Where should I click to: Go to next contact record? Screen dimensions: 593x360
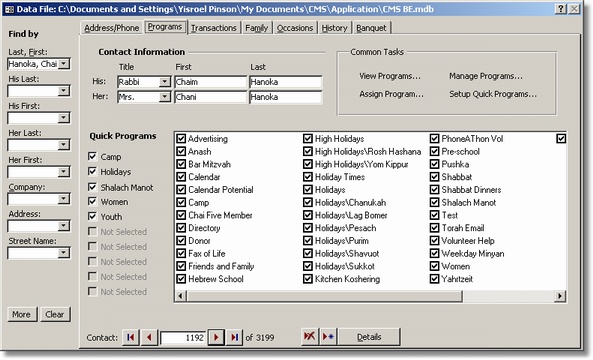coord(216,337)
